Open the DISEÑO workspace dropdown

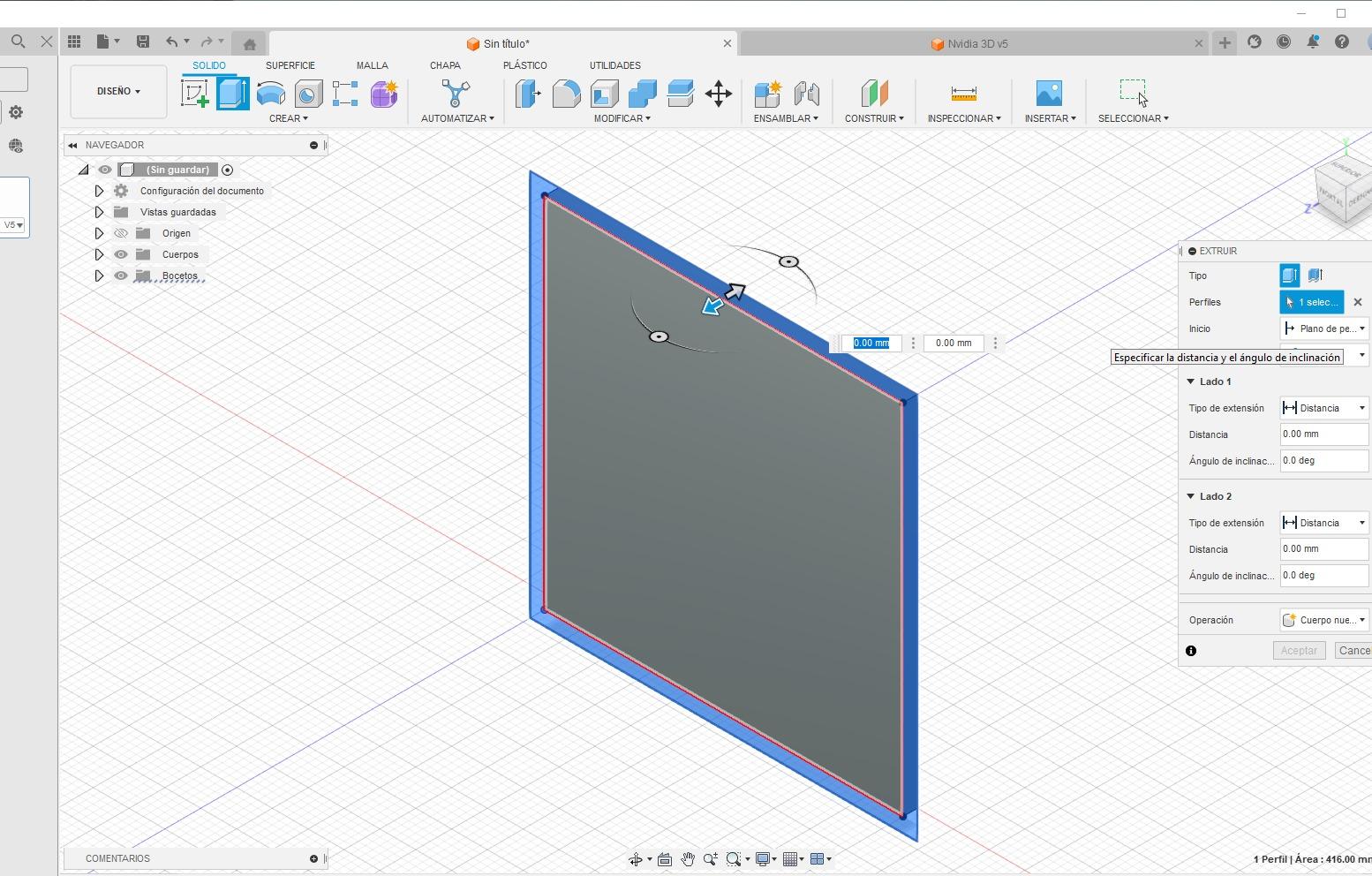(118, 91)
